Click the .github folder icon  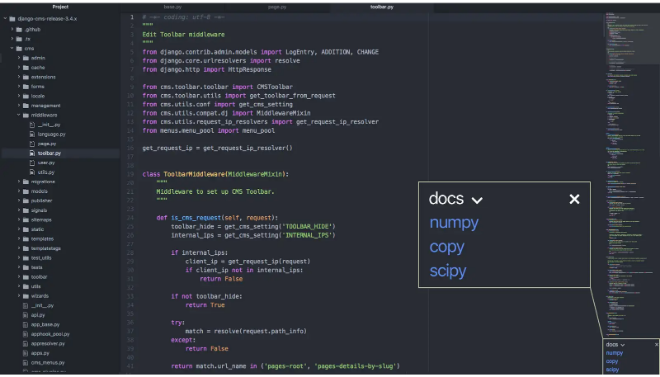(19, 29)
